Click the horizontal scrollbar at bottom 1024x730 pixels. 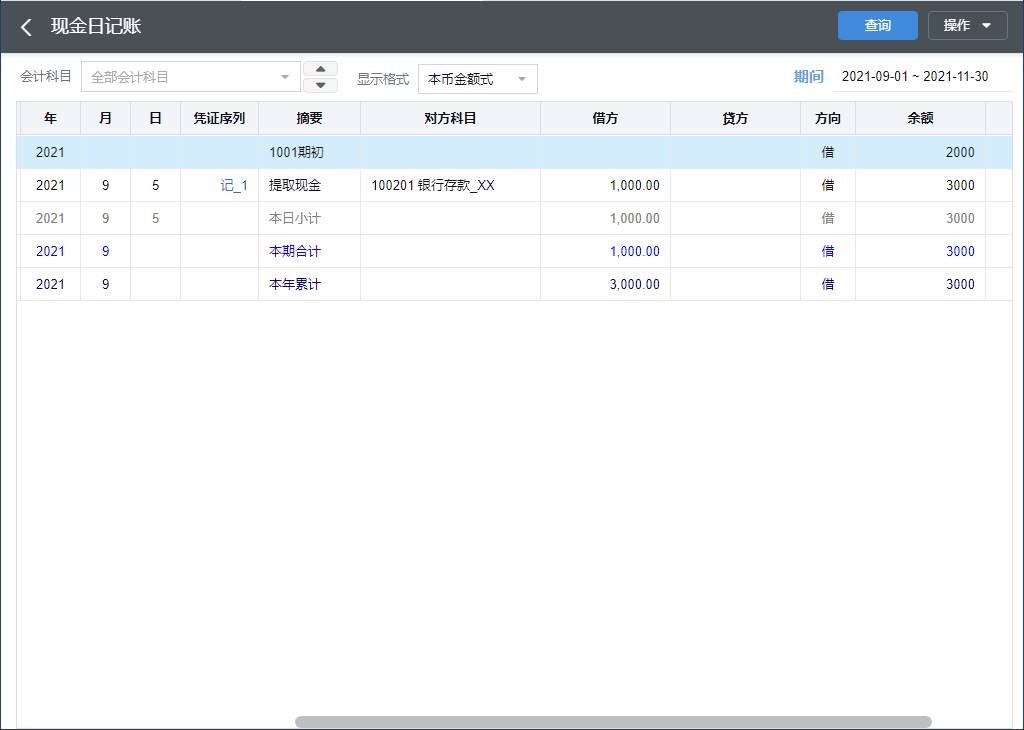[x=613, y=722]
